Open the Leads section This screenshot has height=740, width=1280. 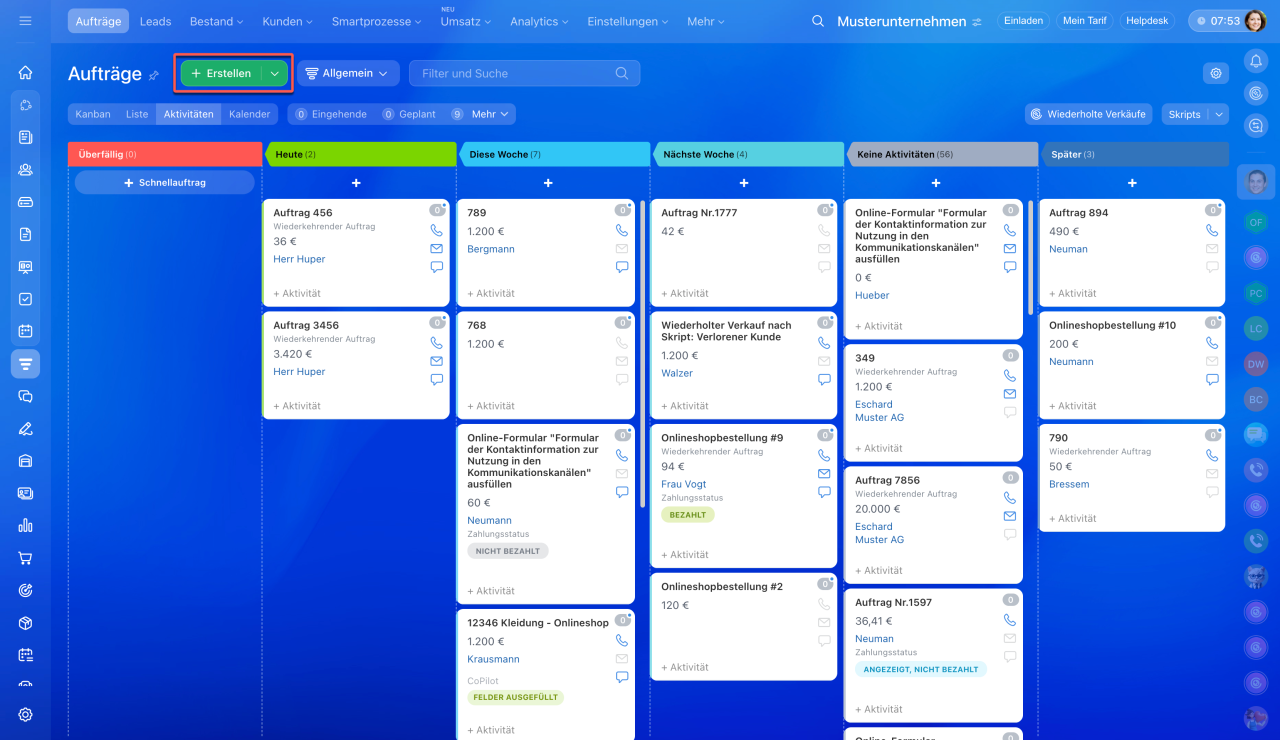point(155,21)
